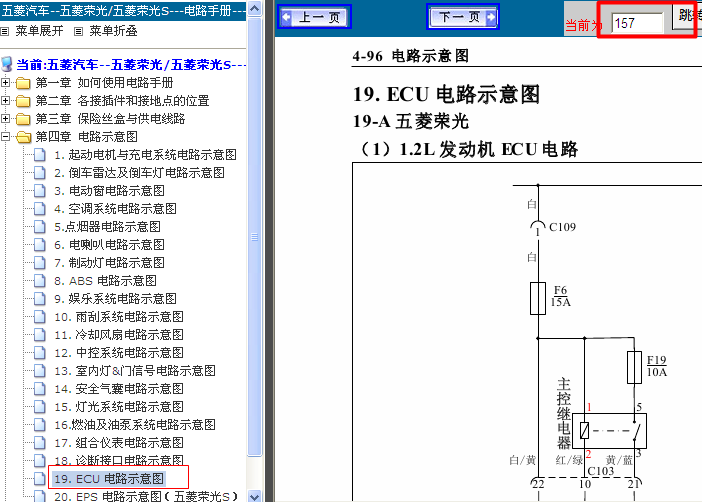Click page icon beside 4. 空调系统
Viewport: 702px width, 502px height.
coord(40,209)
